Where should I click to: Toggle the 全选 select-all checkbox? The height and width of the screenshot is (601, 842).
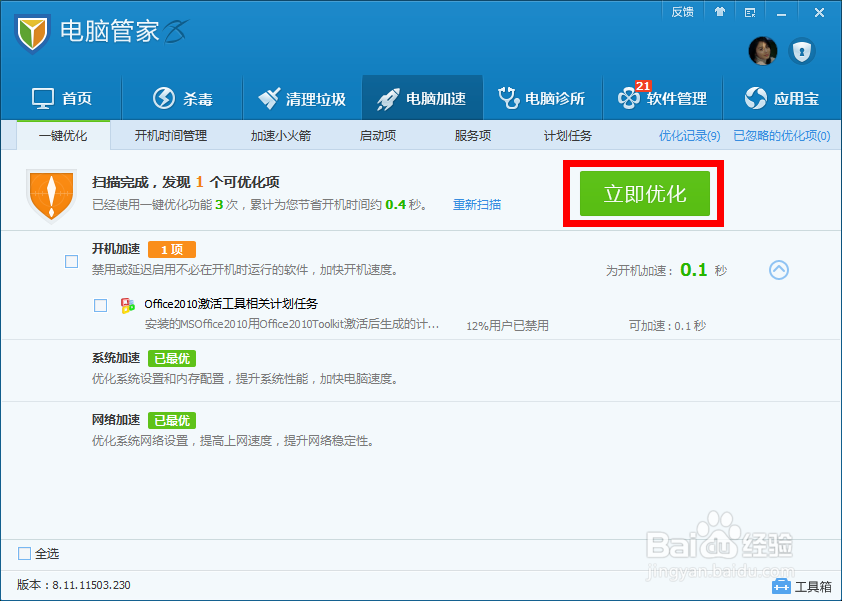pos(24,553)
